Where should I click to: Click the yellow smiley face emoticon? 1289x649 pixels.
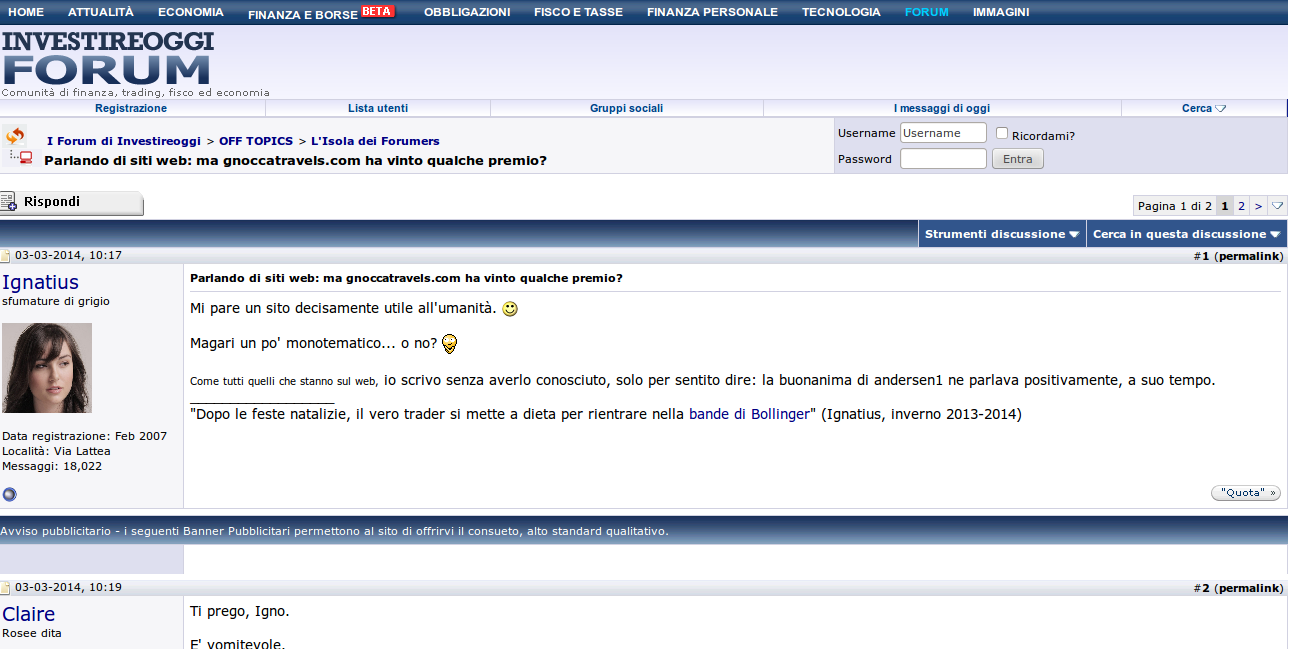pos(510,309)
